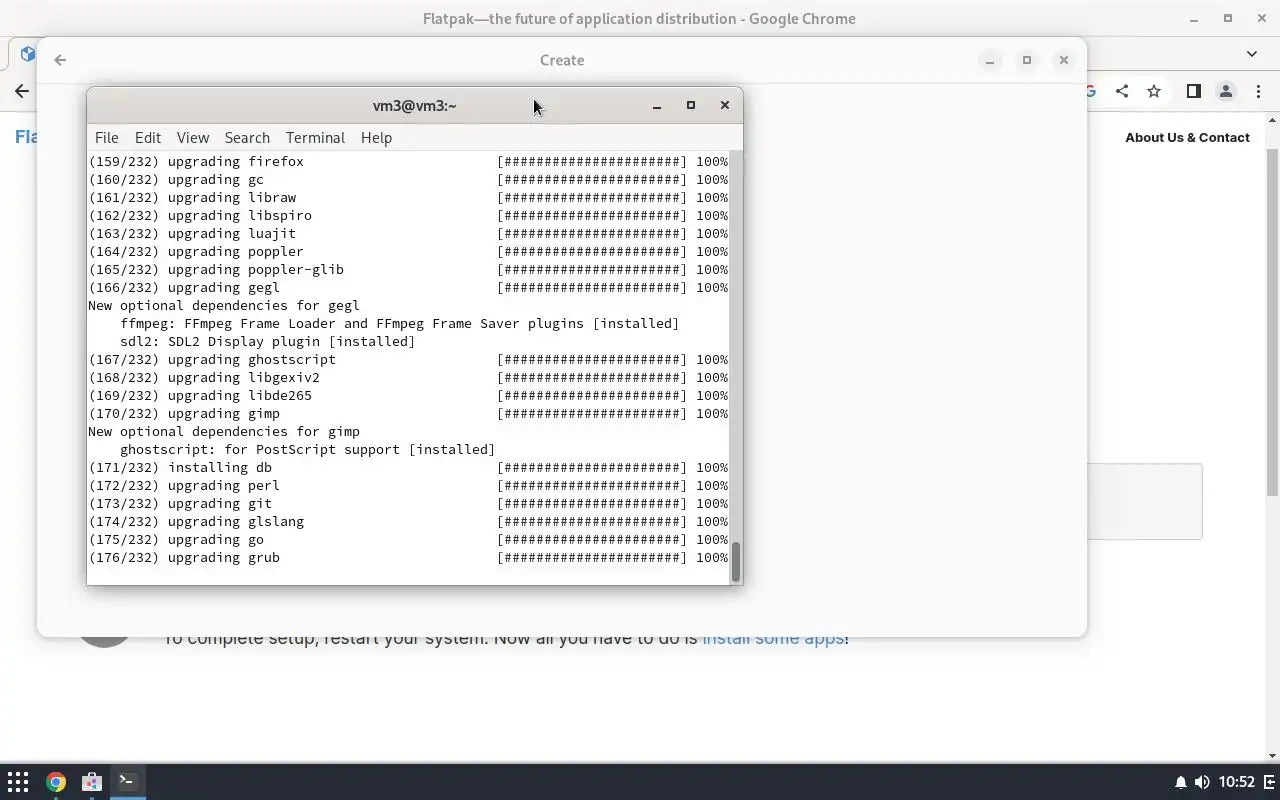This screenshot has width=1280, height=800.
Task: Open the applications grid in the taskbar
Action: 18,782
